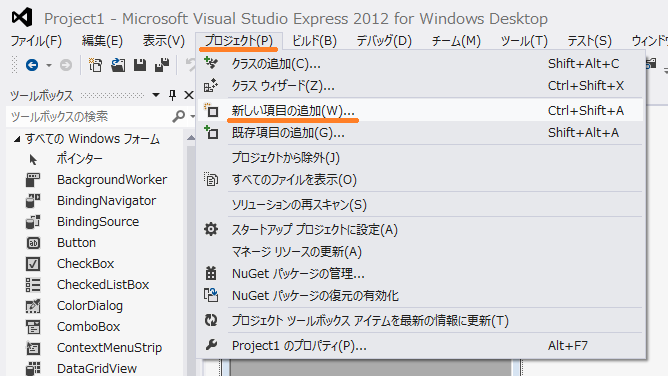
Task: Toggle the Toolbox auto-hide pin
Action: [172, 95]
